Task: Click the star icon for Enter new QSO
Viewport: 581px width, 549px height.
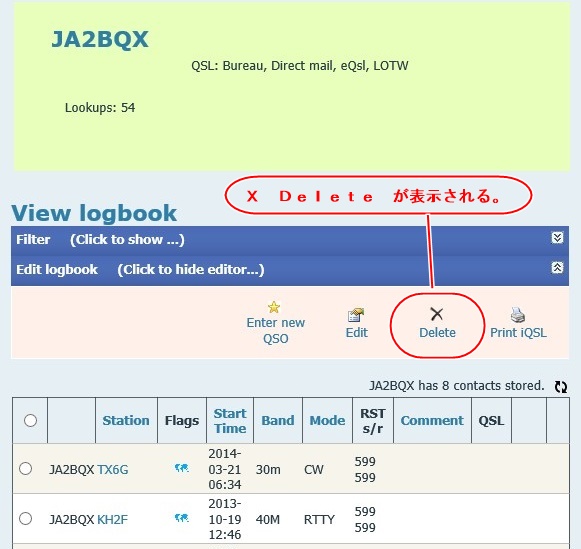Action: click(274, 307)
